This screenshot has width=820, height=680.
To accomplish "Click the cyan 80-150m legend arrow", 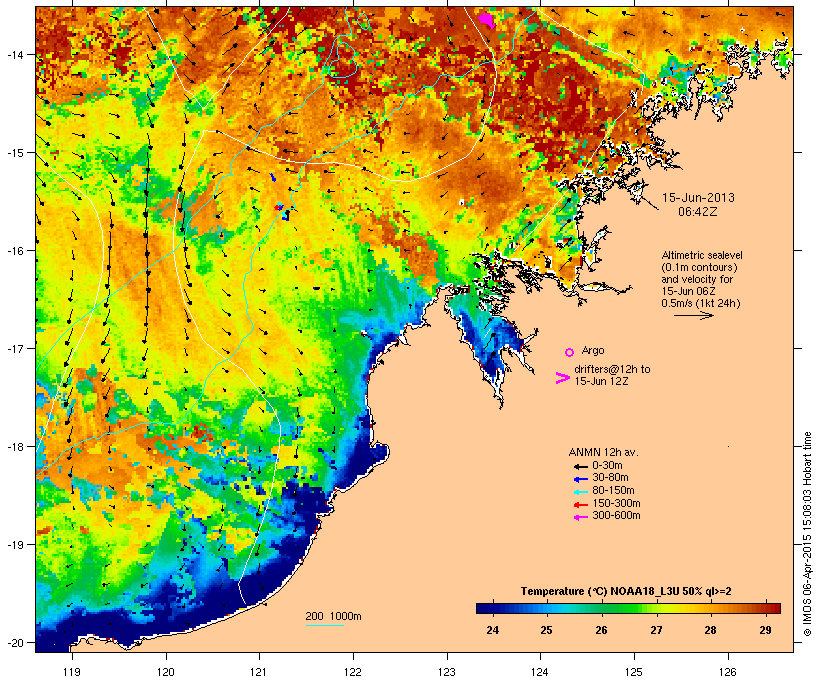I will tap(580, 492).
